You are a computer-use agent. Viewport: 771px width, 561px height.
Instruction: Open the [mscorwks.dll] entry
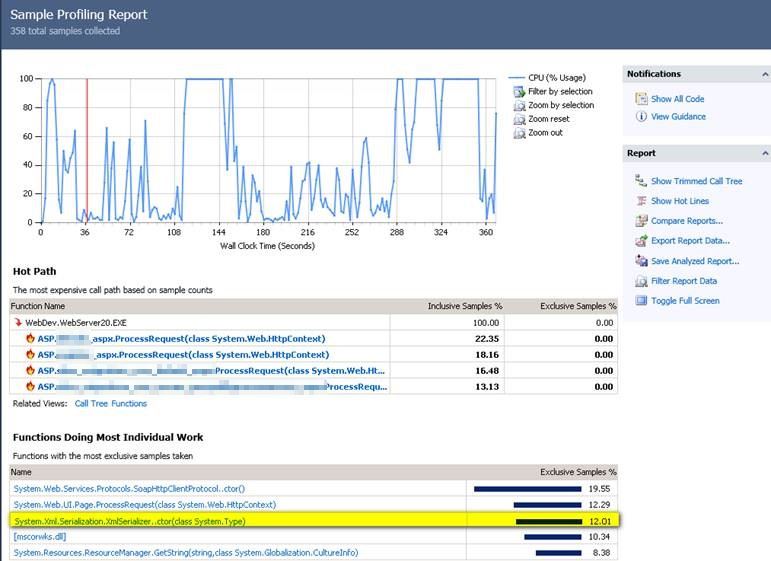pyautogui.click(x=40, y=537)
